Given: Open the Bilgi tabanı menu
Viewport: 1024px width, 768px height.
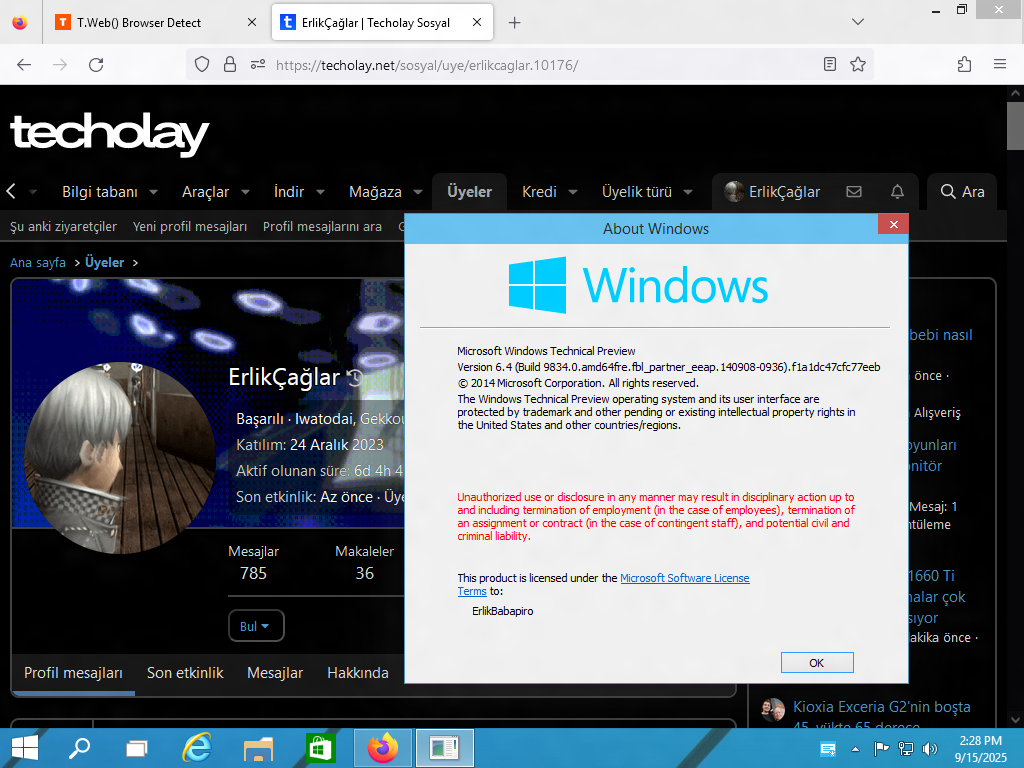Looking at the screenshot, I should [x=99, y=192].
